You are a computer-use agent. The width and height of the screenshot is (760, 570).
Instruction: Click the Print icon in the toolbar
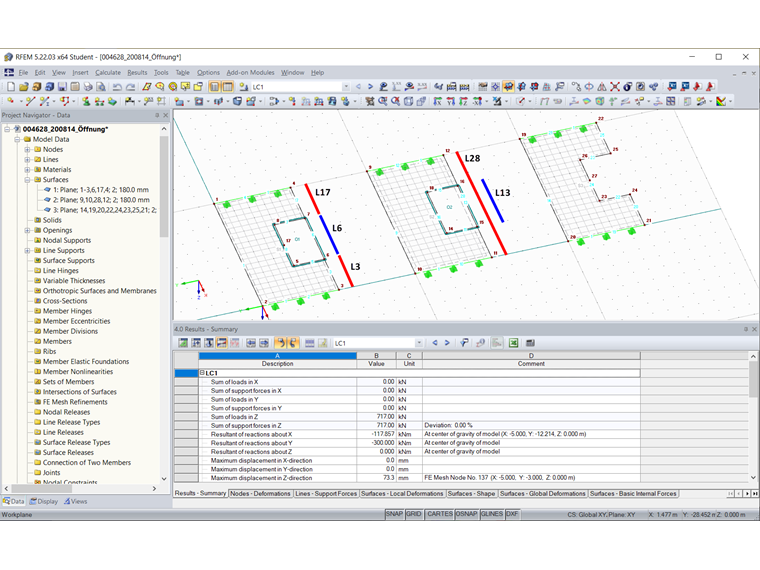pos(88,87)
